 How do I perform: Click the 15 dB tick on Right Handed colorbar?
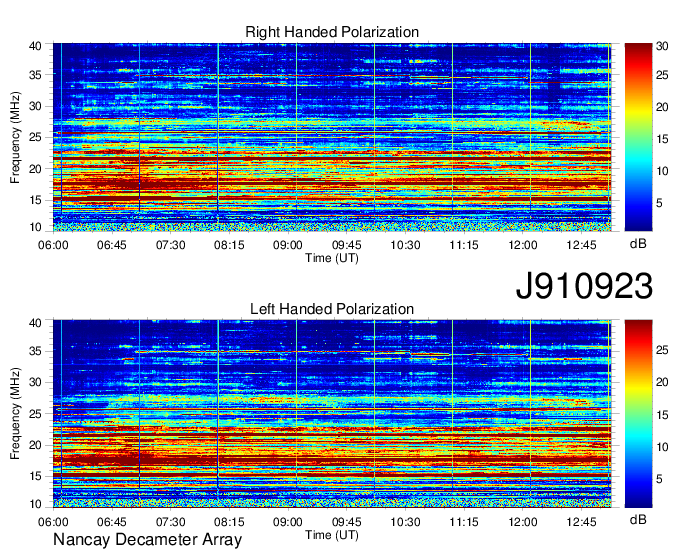coord(662,139)
